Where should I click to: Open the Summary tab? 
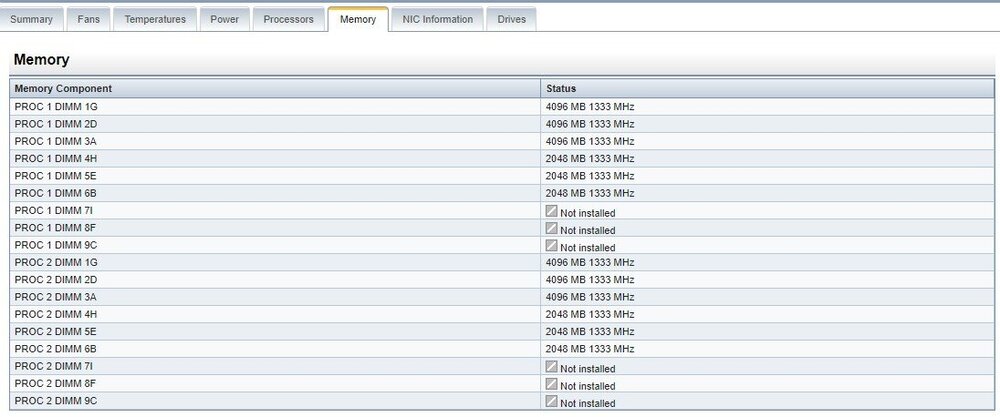point(31,19)
